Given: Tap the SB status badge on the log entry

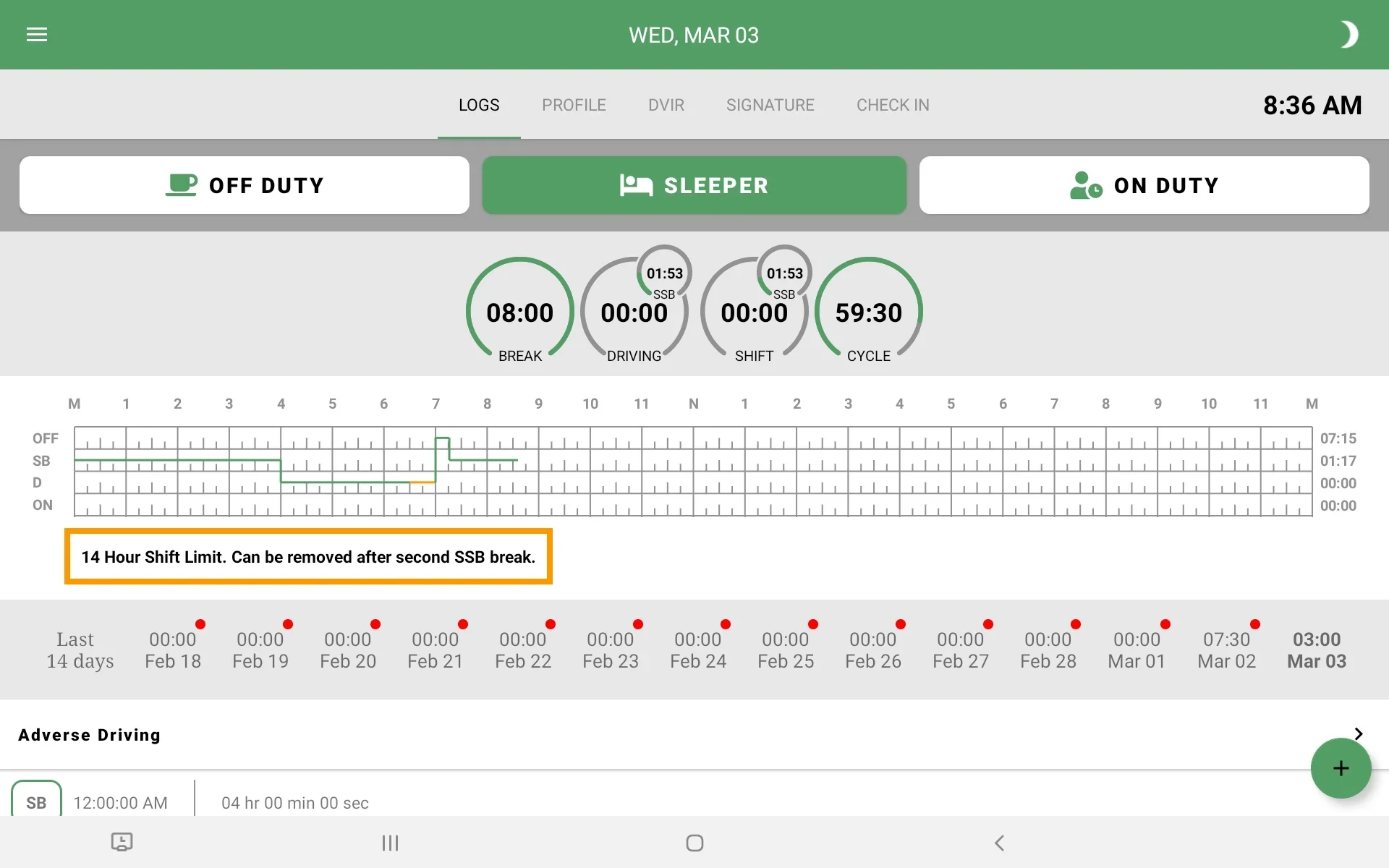Looking at the screenshot, I should tap(36, 801).
